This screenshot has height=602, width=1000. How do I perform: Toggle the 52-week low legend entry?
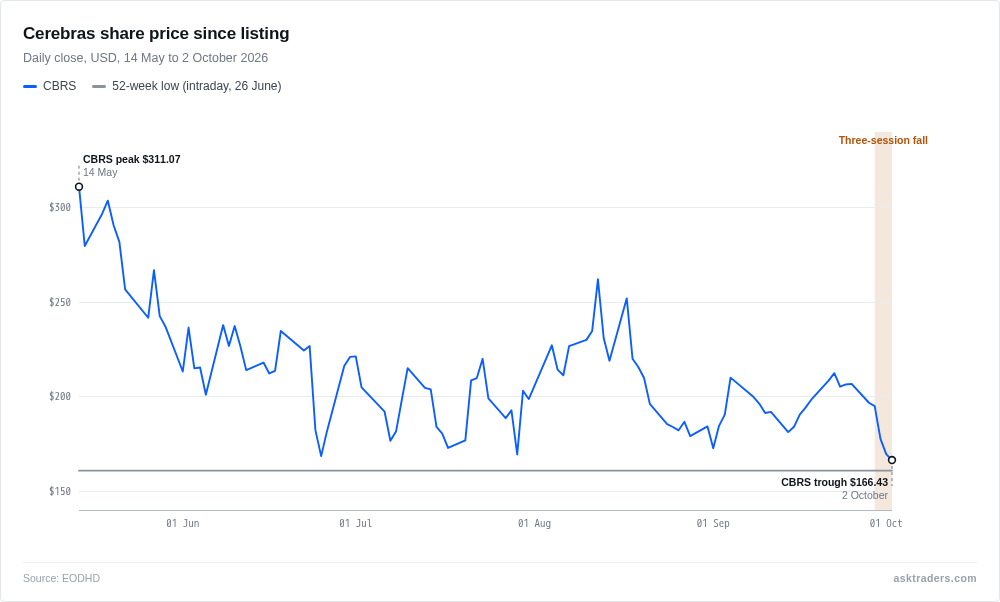[x=187, y=86]
